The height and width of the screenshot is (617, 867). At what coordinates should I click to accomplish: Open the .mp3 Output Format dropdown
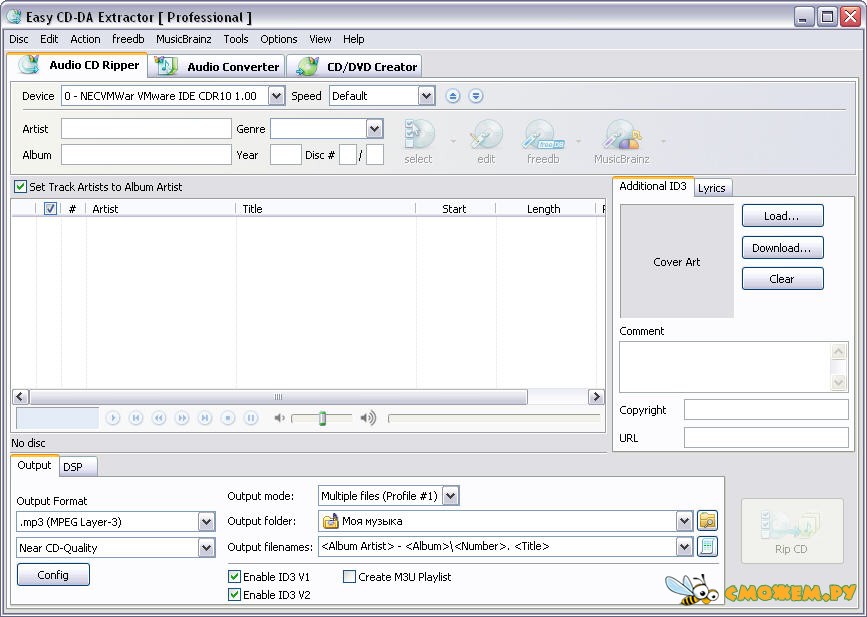pos(206,522)
